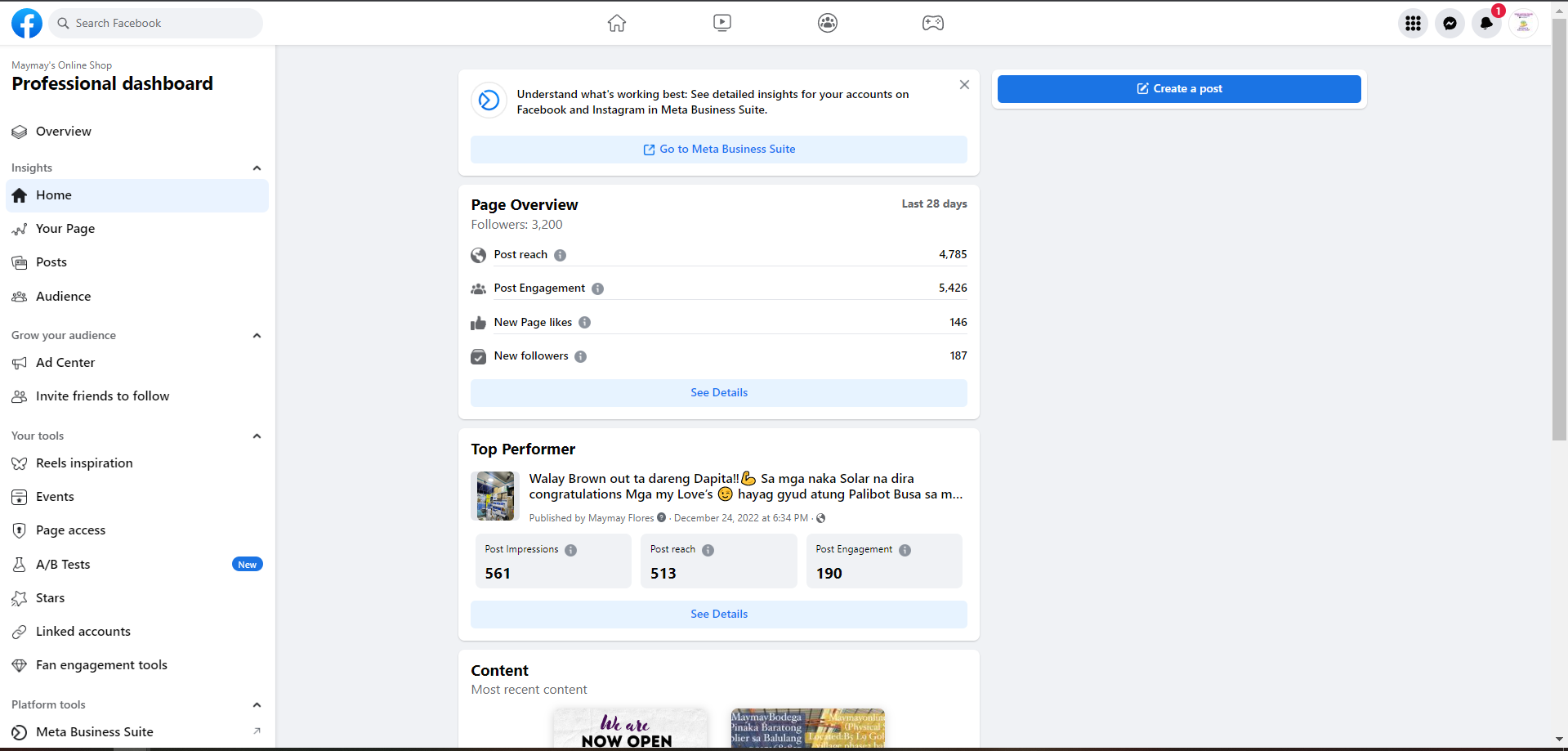Click the verified badge next to Maymay Flores
This screenshot has height=751, width=1568.
[662, 517]
